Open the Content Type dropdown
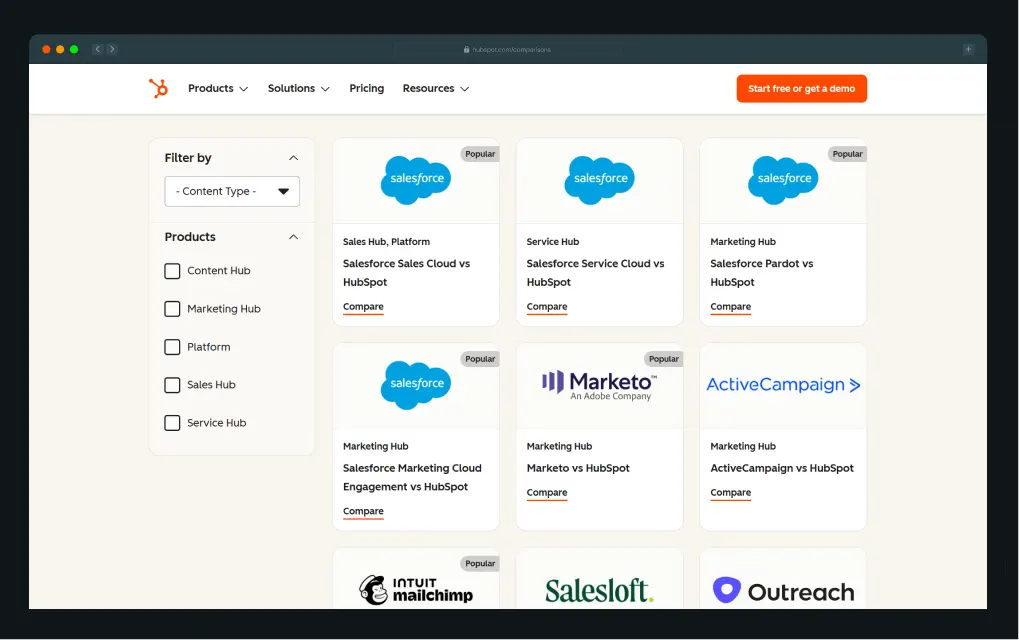Screen dimensions: 1019x640 232,191
